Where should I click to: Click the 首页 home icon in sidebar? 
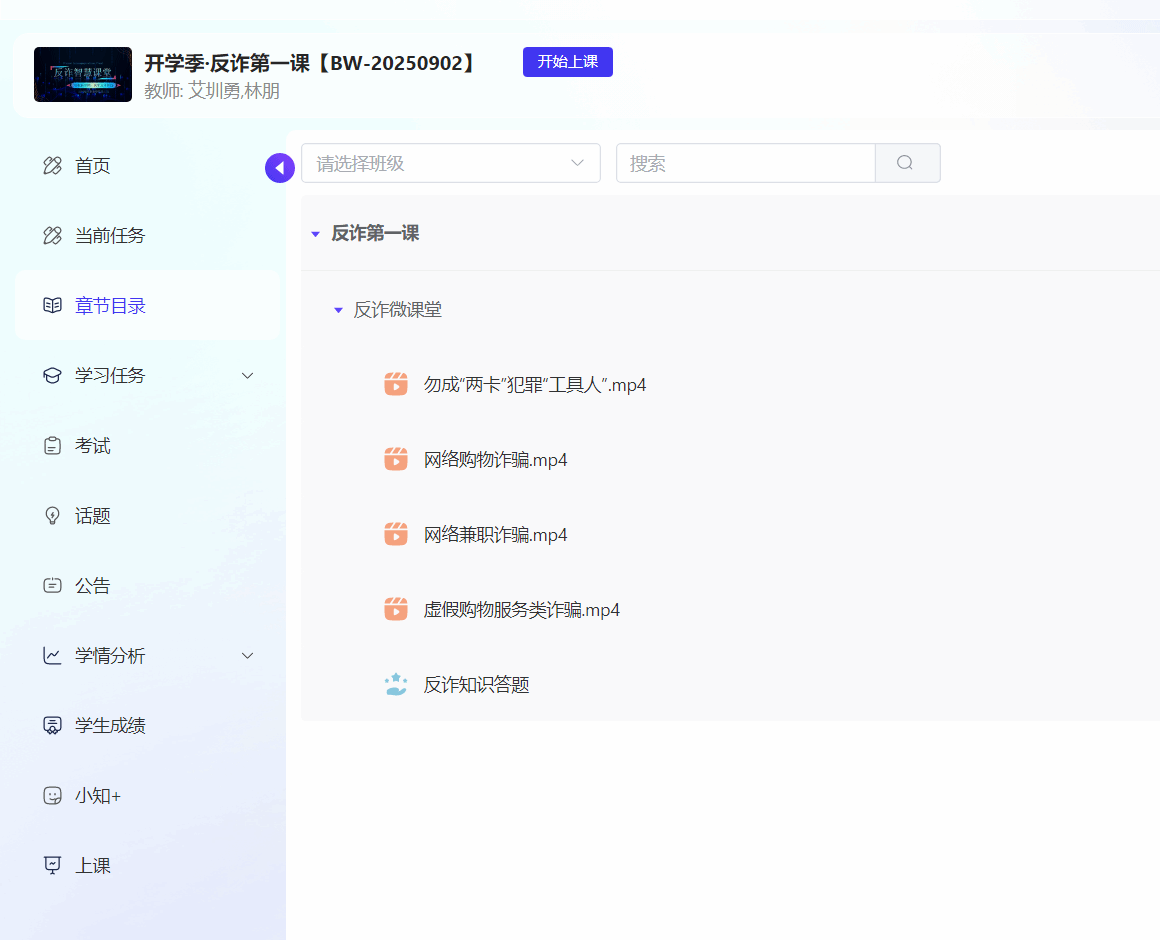52,166
